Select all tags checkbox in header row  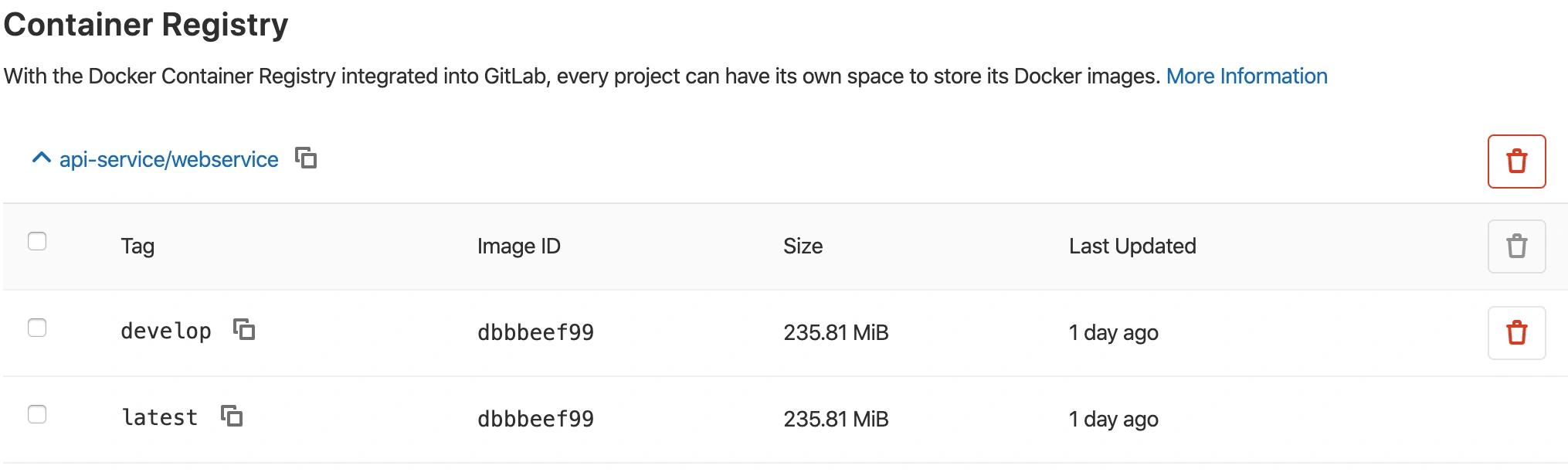[x=37, y=241]
